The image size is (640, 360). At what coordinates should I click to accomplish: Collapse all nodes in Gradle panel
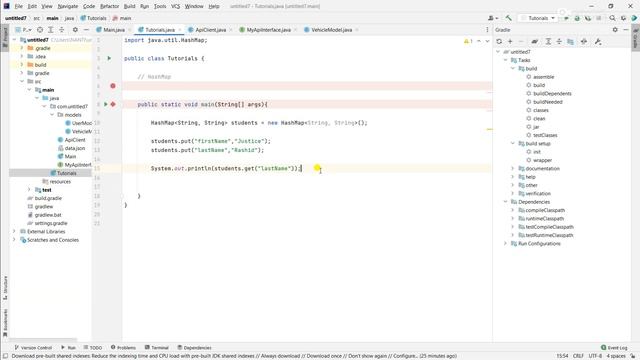click(559, 41)
